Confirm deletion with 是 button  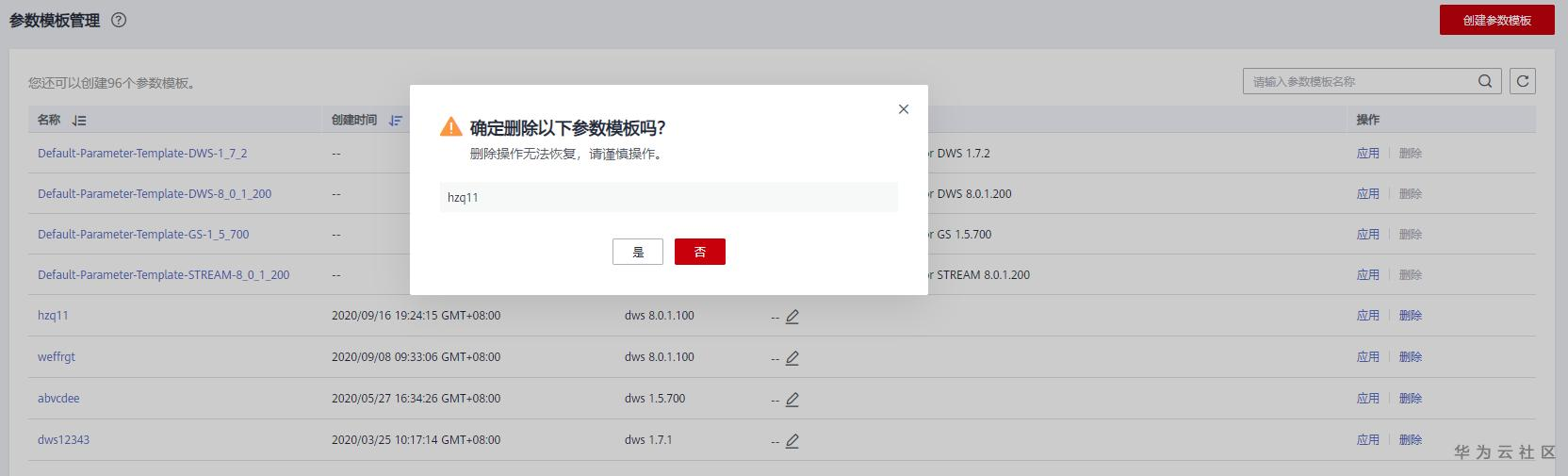tap(638, 252)
